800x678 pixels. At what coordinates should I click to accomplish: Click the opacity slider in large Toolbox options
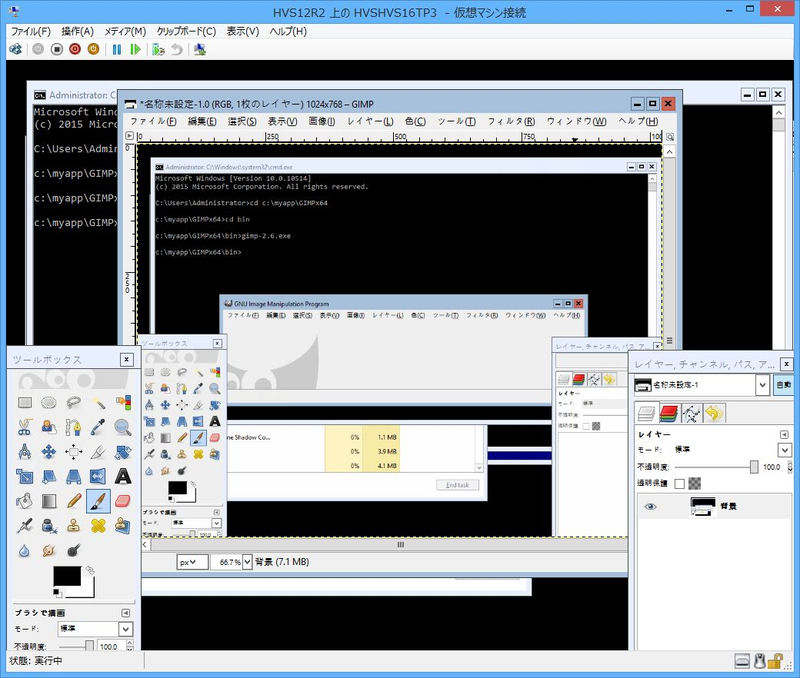(77, 646)
